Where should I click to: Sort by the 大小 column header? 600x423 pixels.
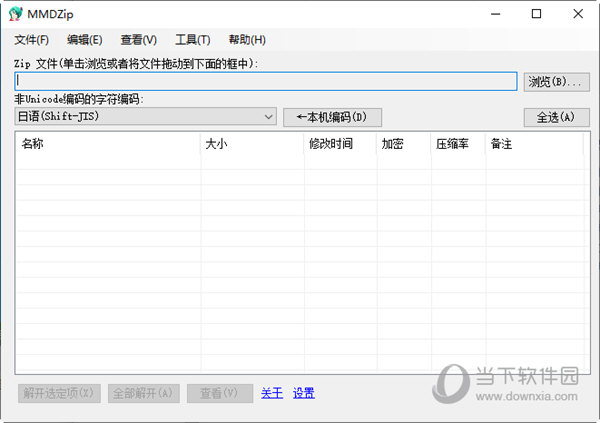(252, 144)
